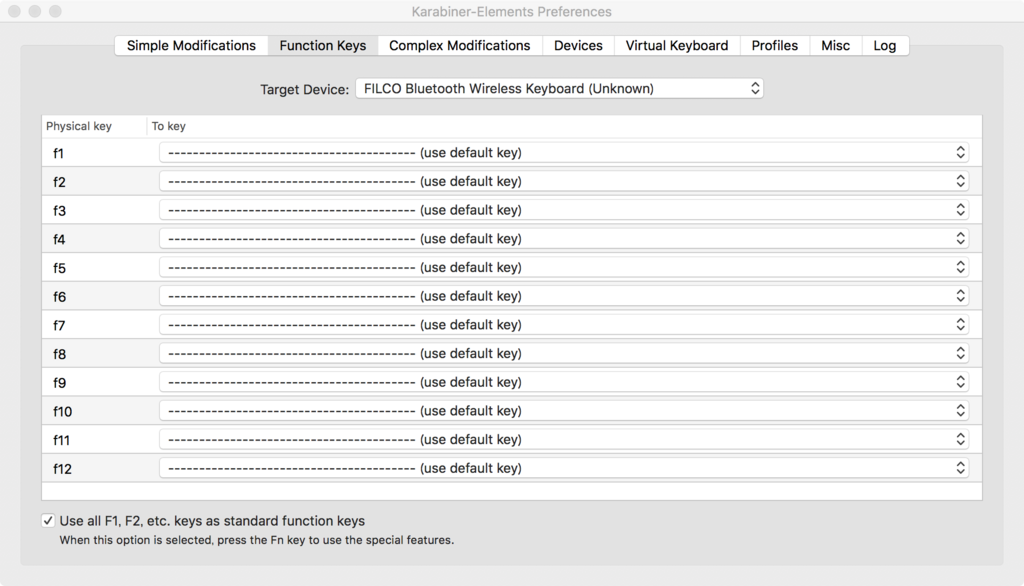Open the f3 key mapping dropdown
This screenshot has width=1024, height=586.
coord(564,210)
